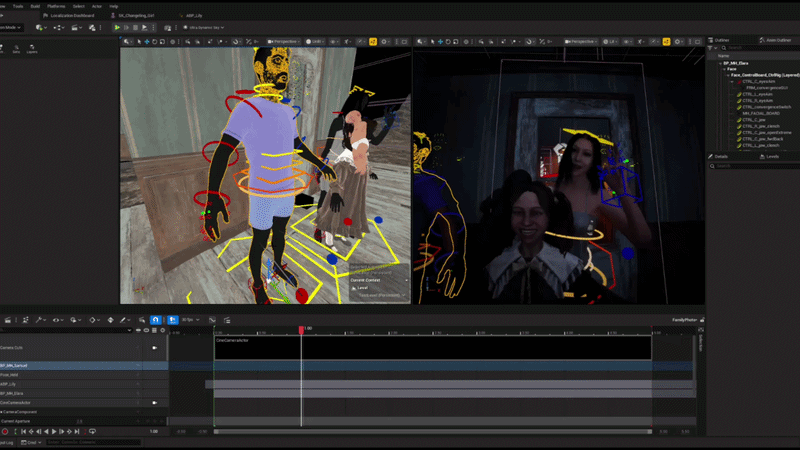800x450 pixels.
Task: Toggle the blue Sequencer snapping magnet button
Action: pos(156,320)
